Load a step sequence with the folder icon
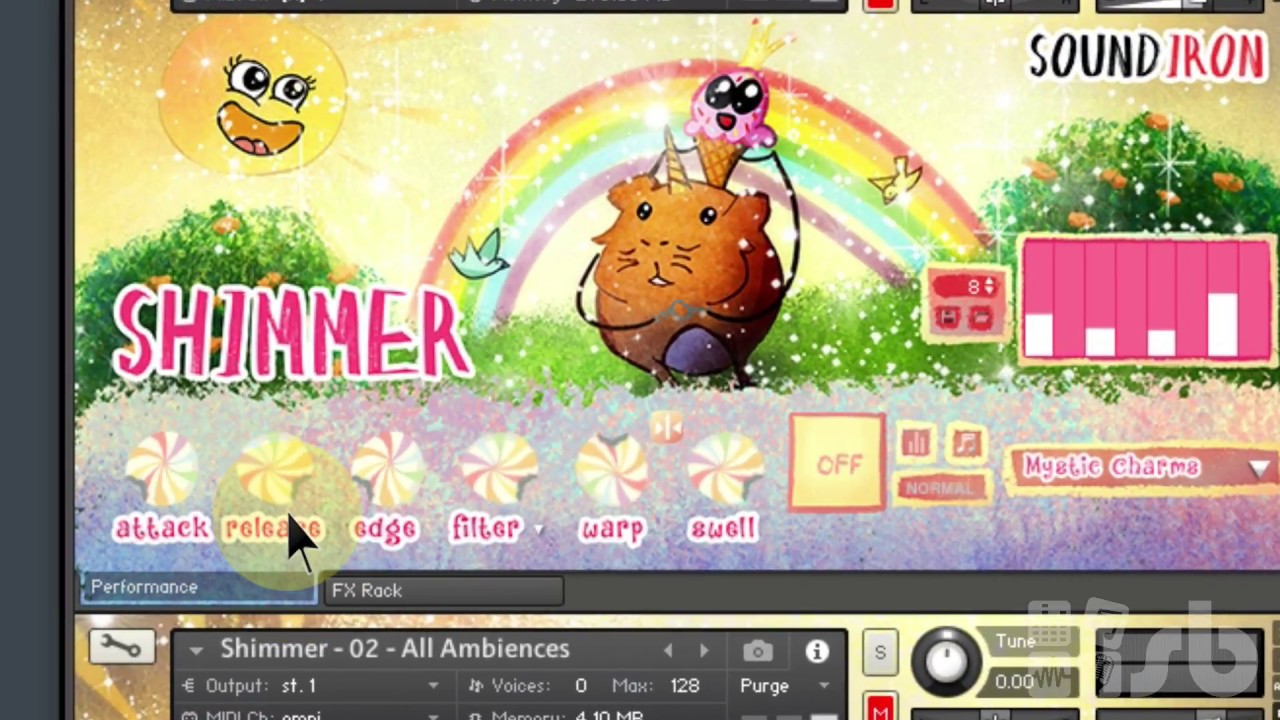 coord(981,318)
